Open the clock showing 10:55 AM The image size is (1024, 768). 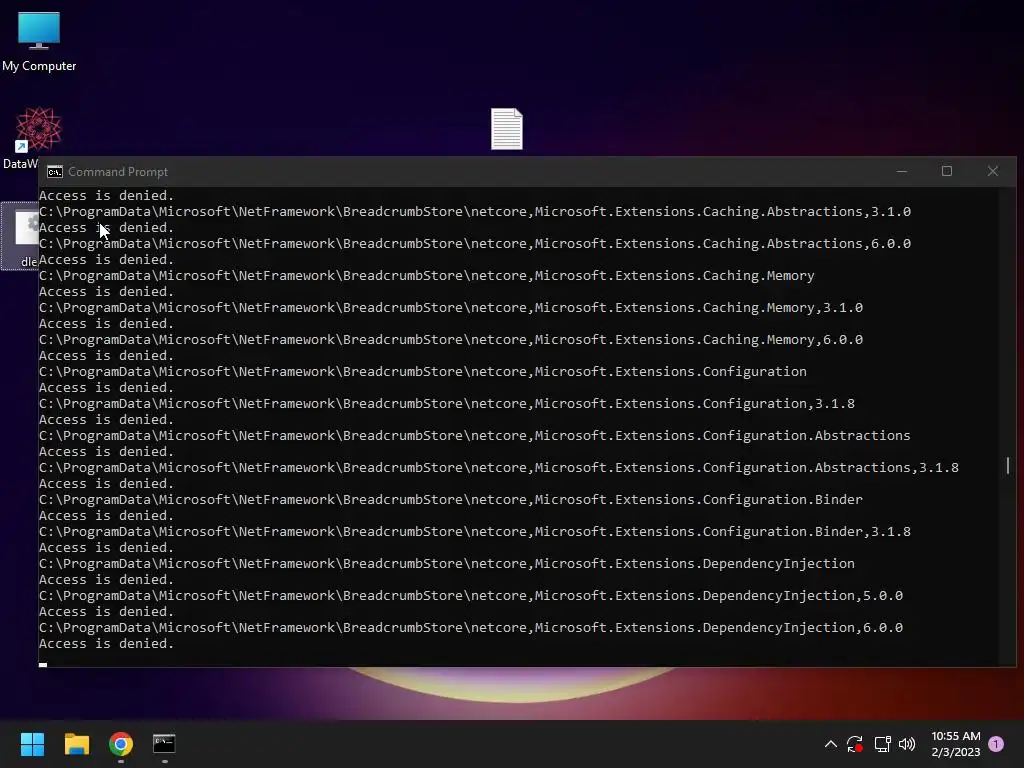click(956, 744)
